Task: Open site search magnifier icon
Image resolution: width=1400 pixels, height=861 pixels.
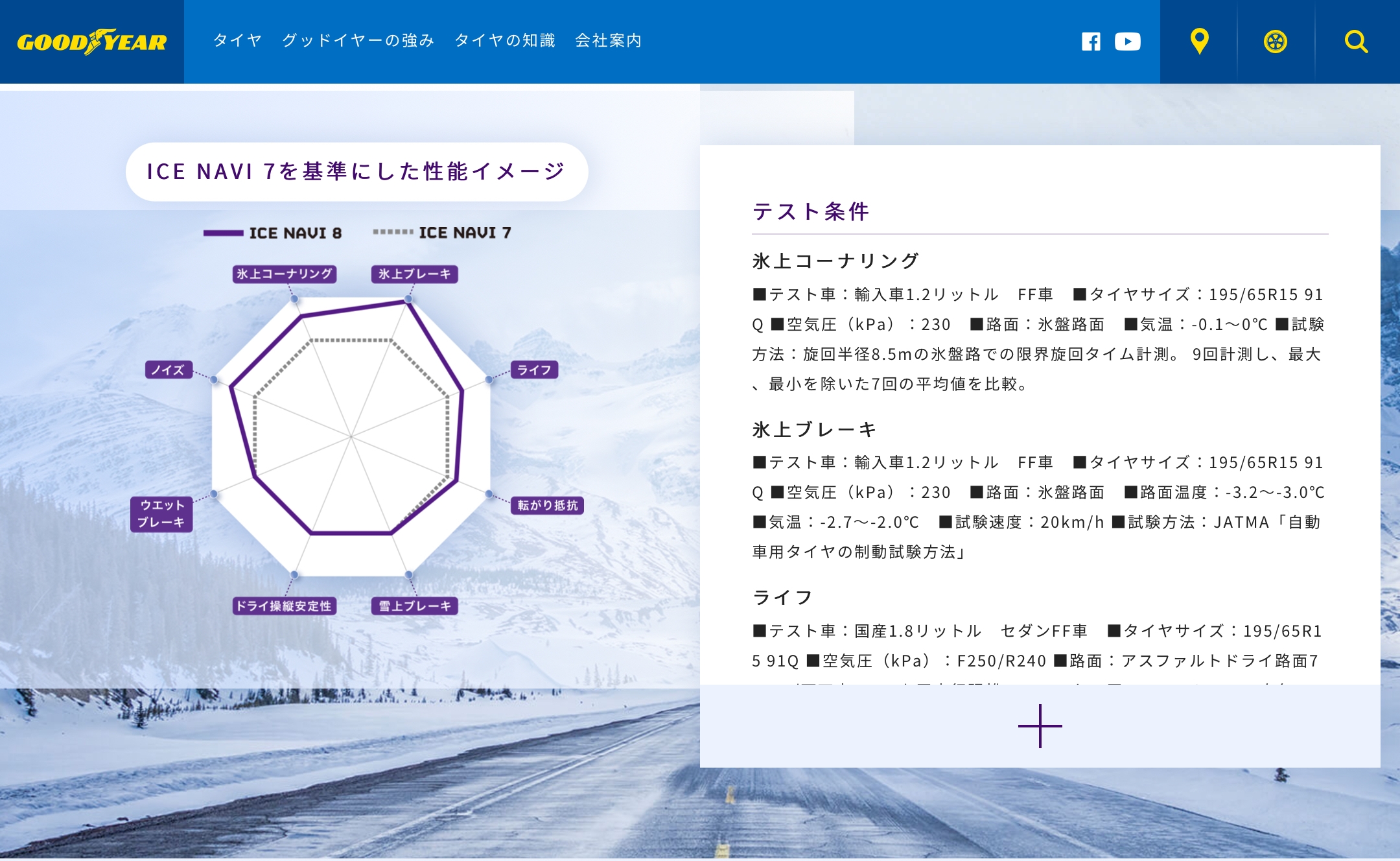Action: tap(1355, 41)
